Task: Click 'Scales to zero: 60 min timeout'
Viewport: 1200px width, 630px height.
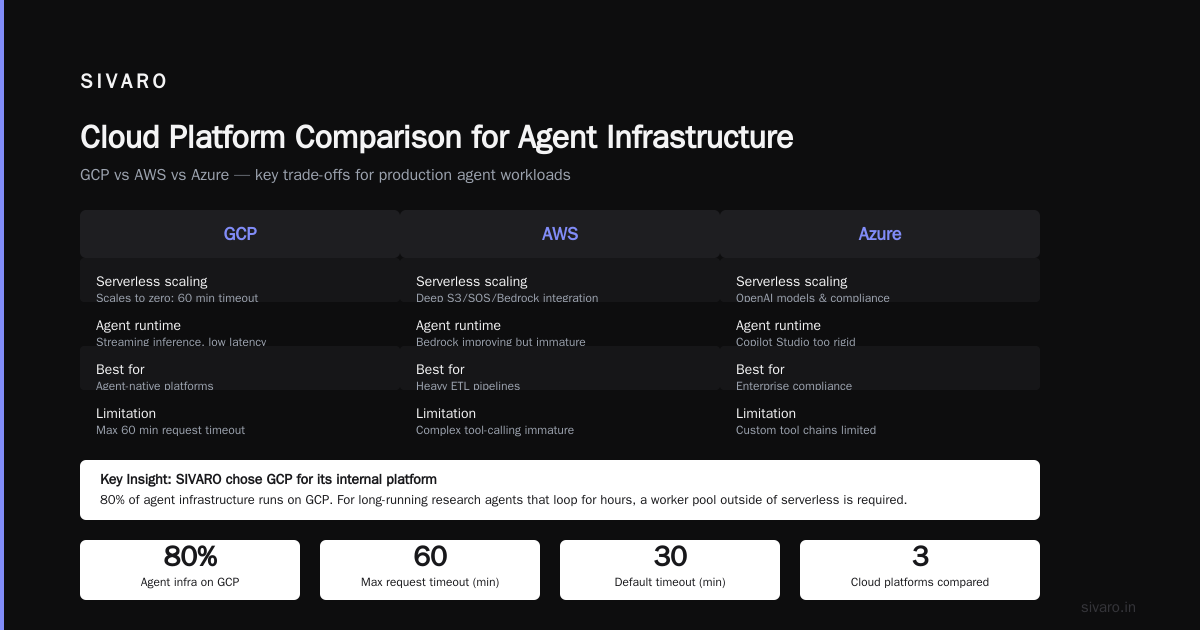Action: coord(177,297)
